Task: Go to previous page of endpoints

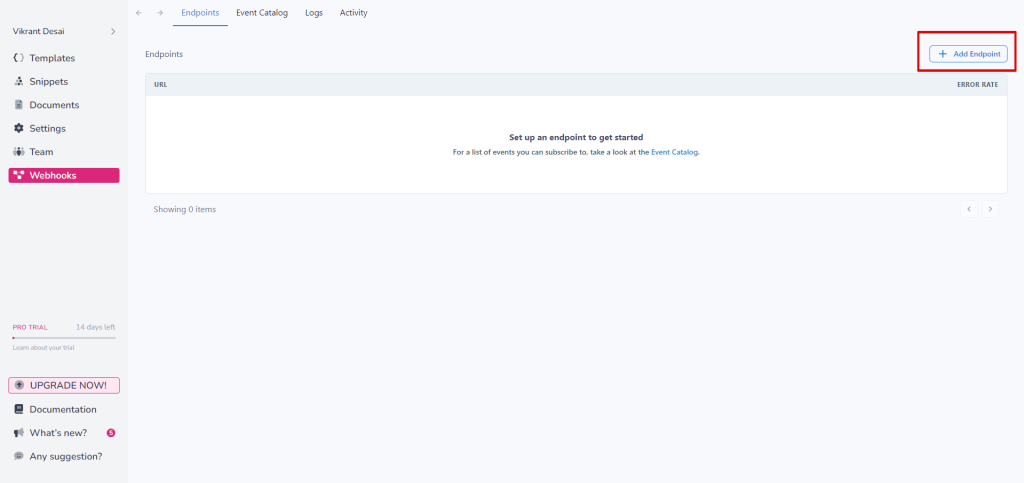Action: coord(969,209)
